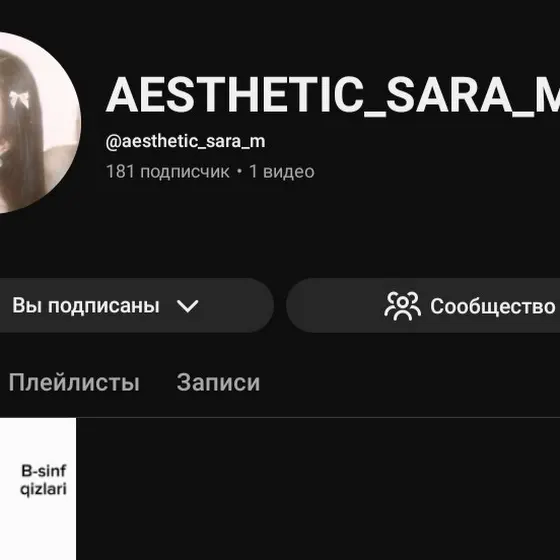The image size is (560, 560).
Task: Click the 1 видео count
Action: tap(282, 172)
